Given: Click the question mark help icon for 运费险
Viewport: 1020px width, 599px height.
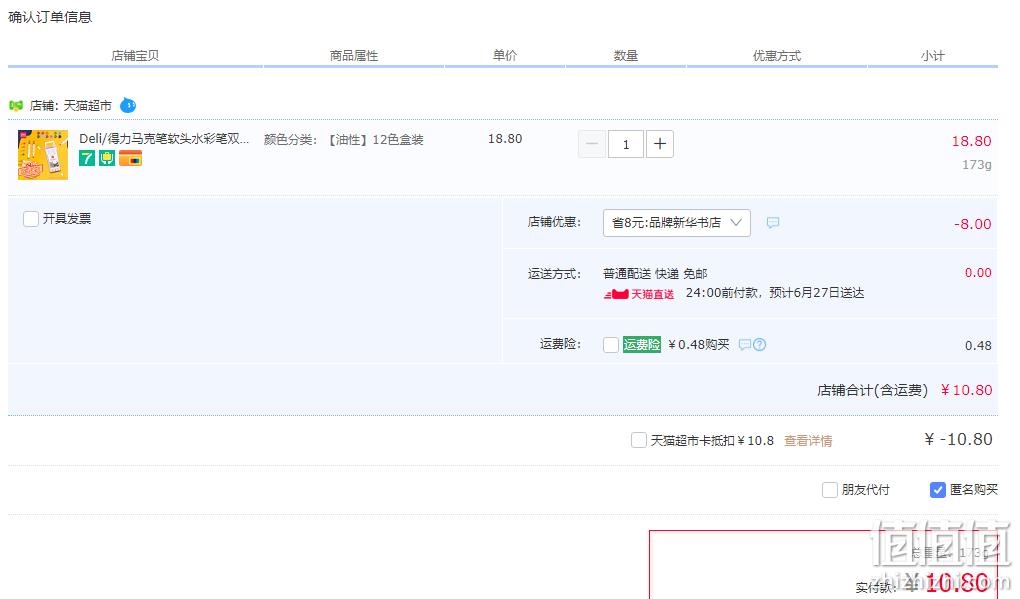Looking at the screenshot, I should coord(759,345).
